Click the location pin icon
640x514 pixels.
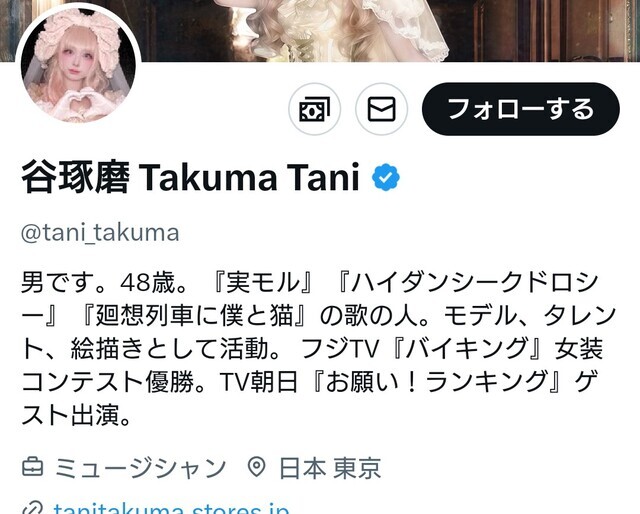click(x=257, y=467)
